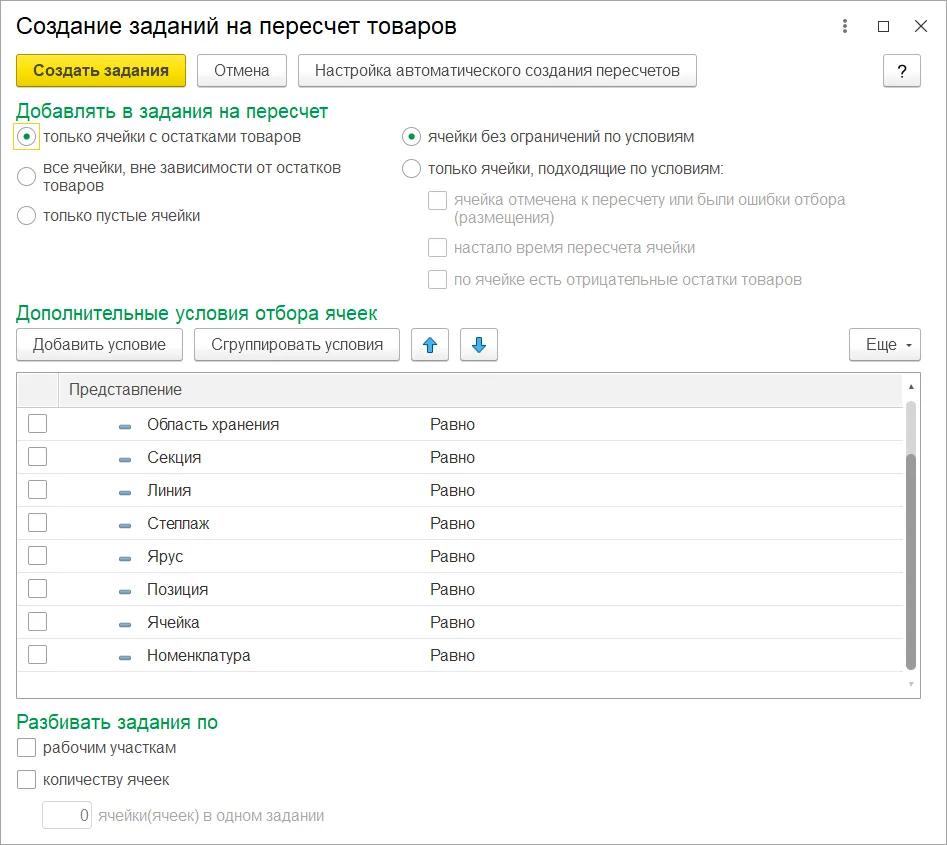Enable splitting by 'рабочим участкам'
Screen dimensions: 947x845
(x=27, y=748)
